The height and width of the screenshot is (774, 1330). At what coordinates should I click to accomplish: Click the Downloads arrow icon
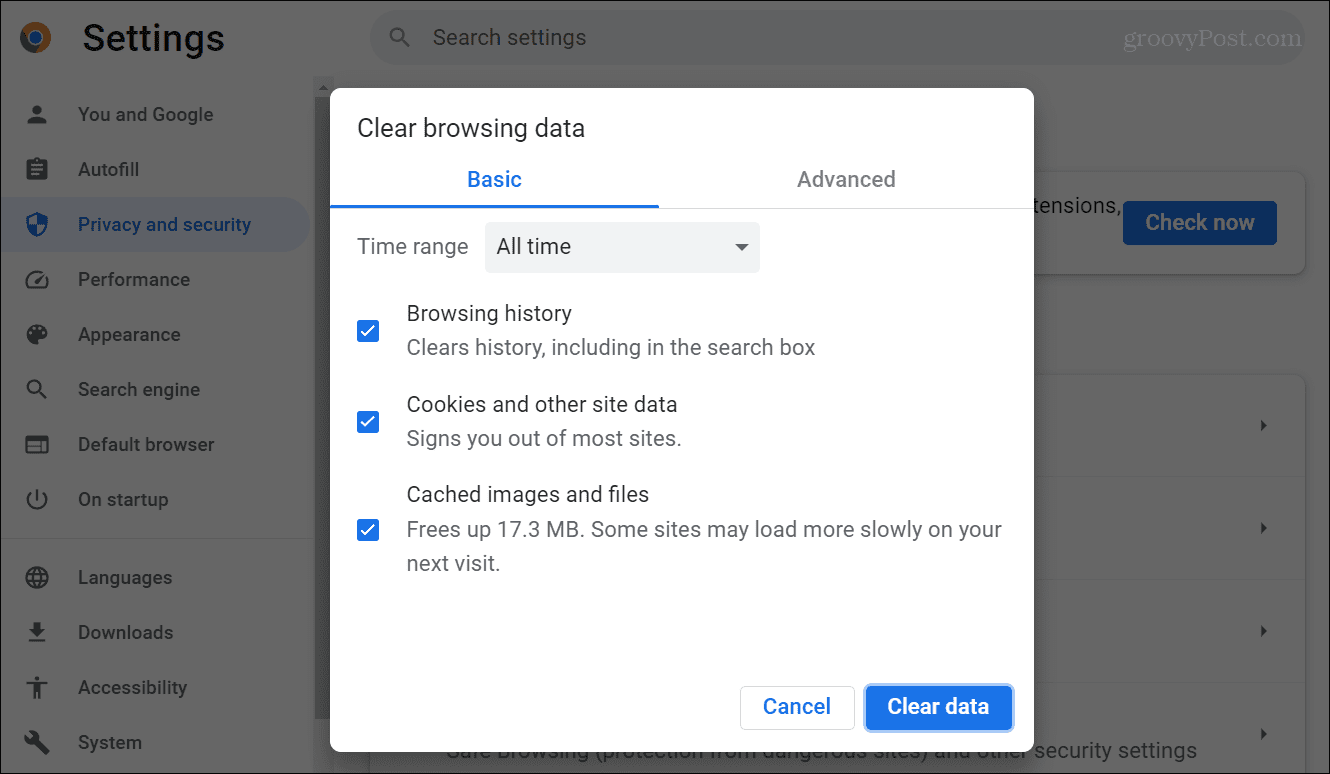37,632
